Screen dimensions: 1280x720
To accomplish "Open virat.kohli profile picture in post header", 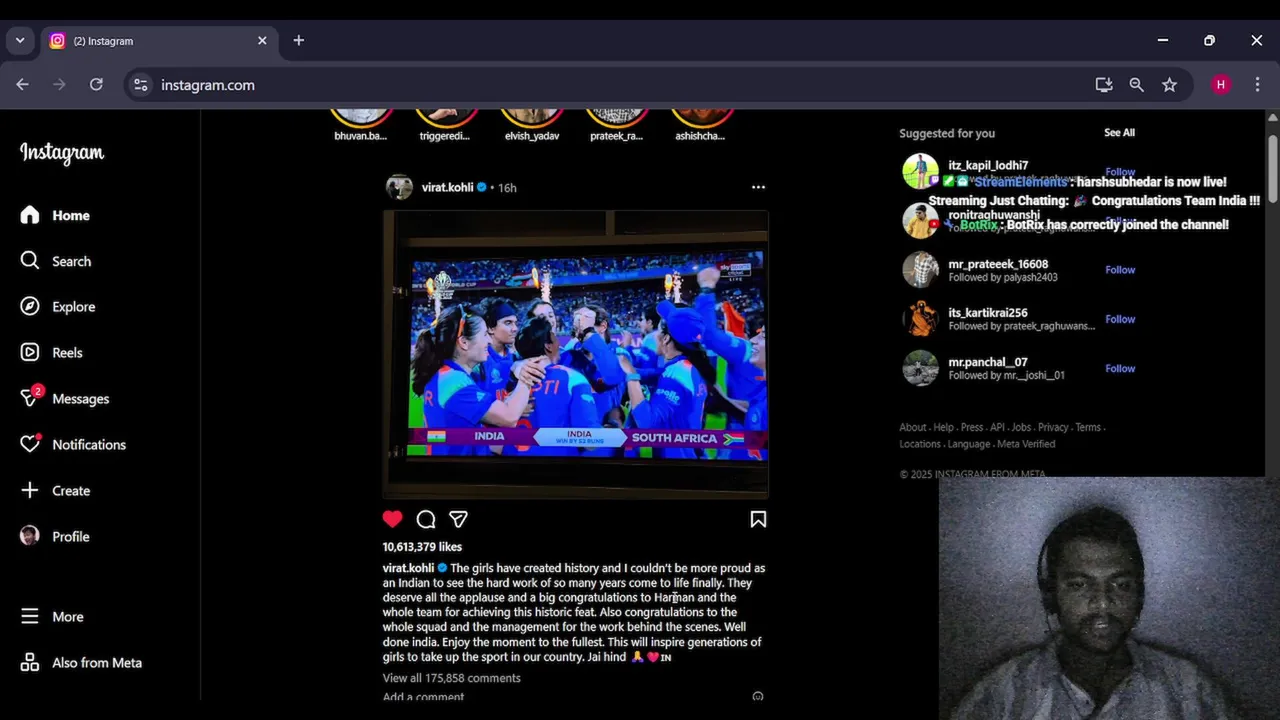I will (x=399, y=187).
